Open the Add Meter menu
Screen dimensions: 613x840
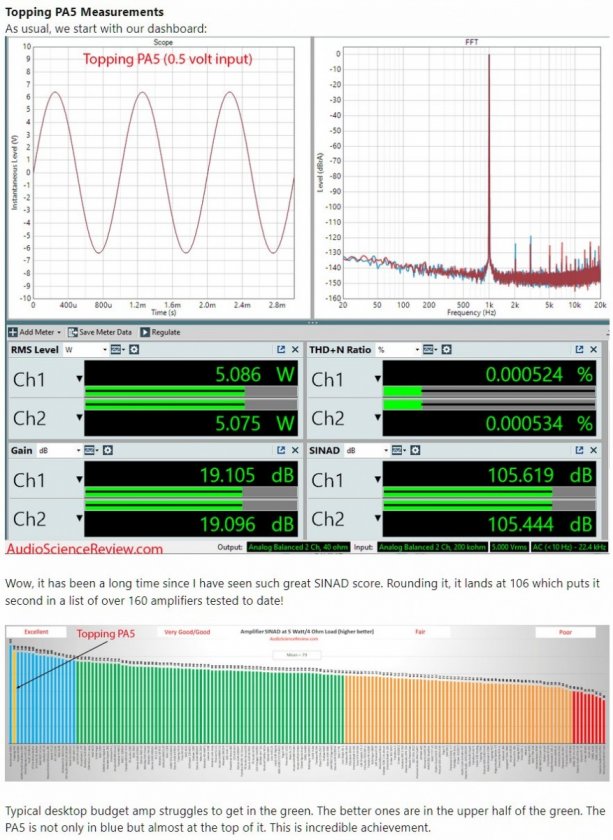point(34,332)
